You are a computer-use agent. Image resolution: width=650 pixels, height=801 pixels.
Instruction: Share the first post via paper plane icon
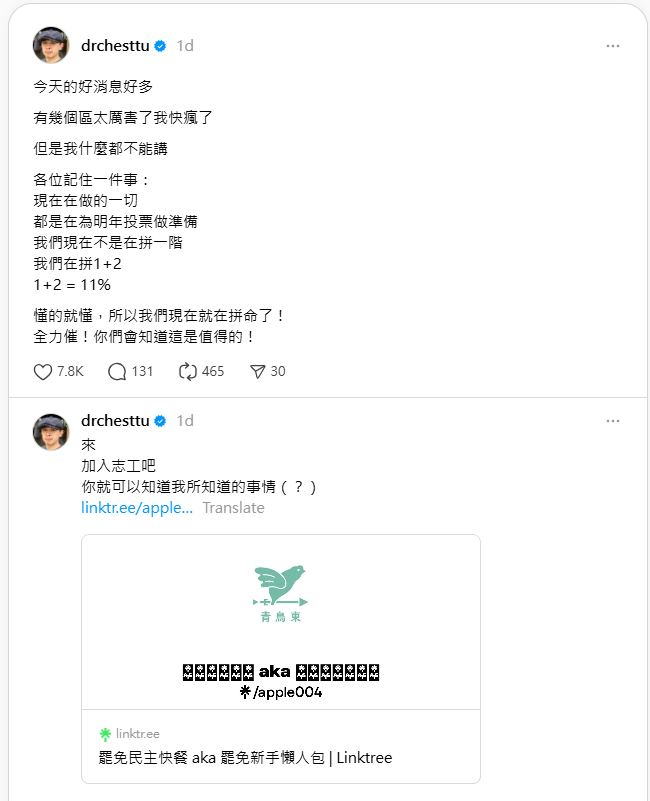click(x=258, y=372)
